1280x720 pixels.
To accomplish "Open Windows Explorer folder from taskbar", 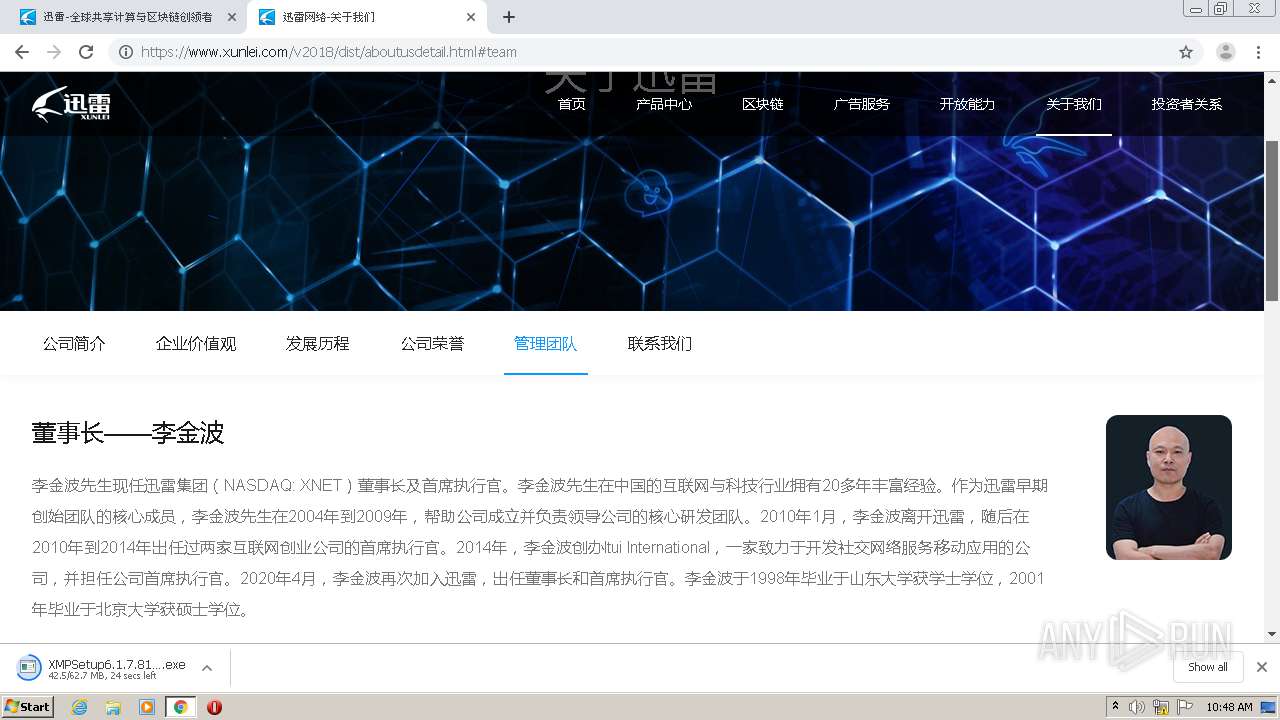I will (113, 707).
